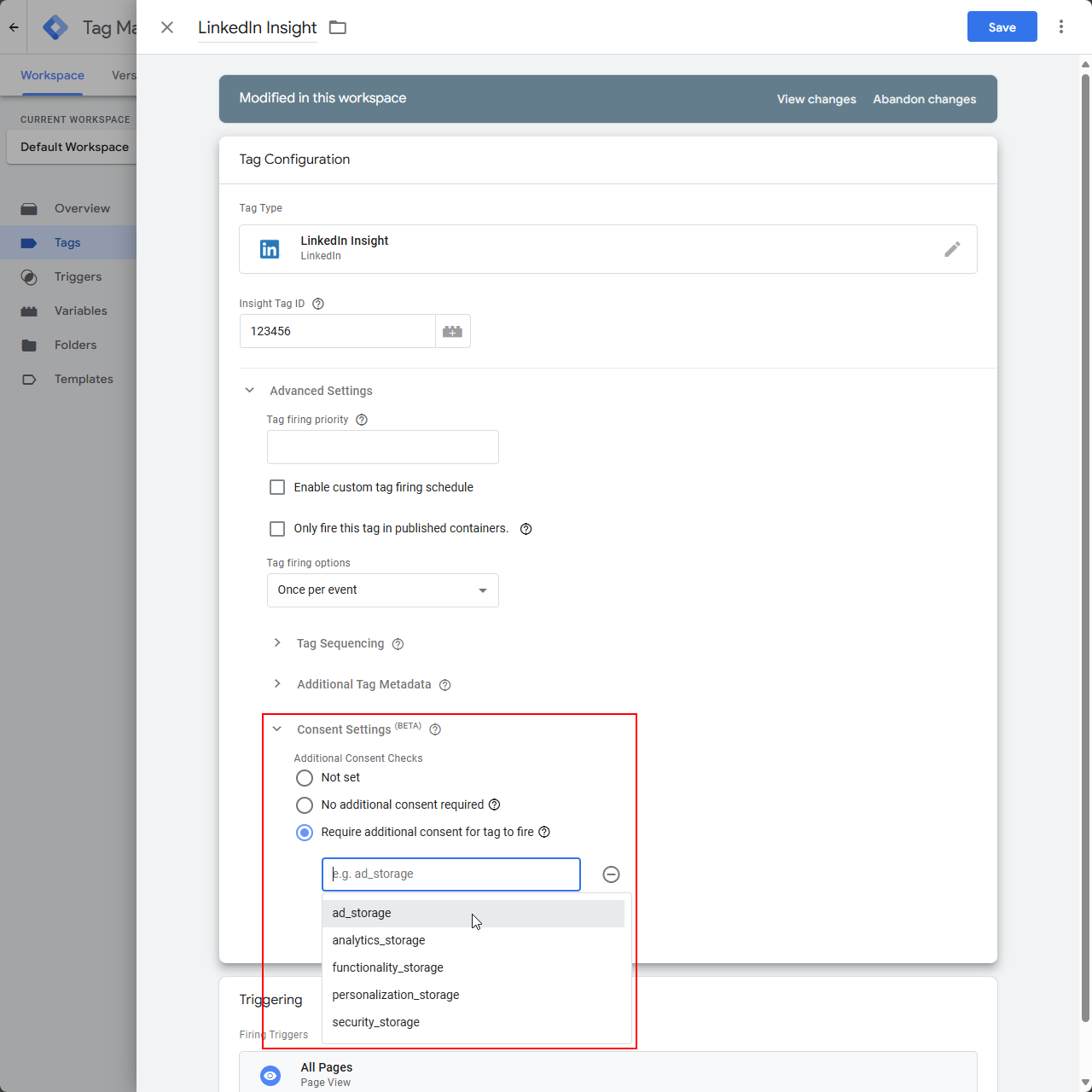Image resolution: width=1092 pixels, height=1092 pixels.
Task: Click the Tags label icon
Action: click(29, 243)
